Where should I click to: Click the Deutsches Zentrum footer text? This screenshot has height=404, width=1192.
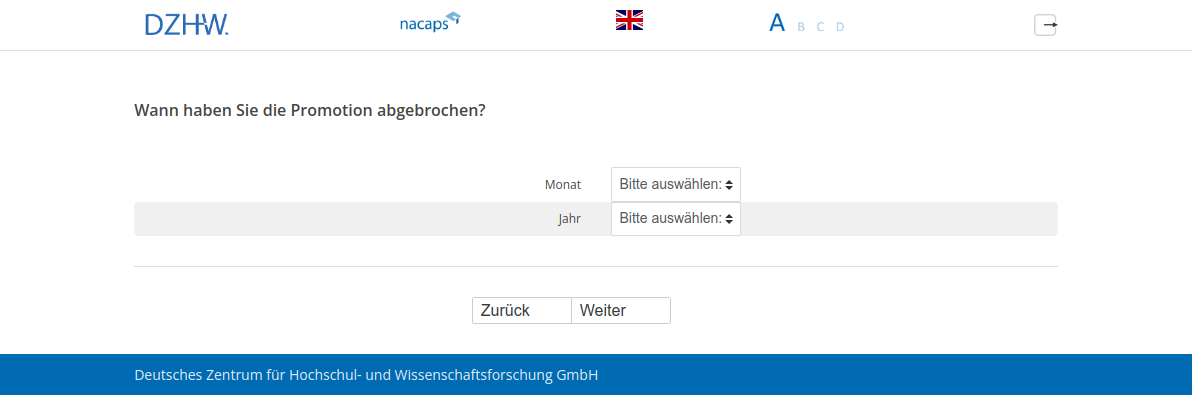366,376
